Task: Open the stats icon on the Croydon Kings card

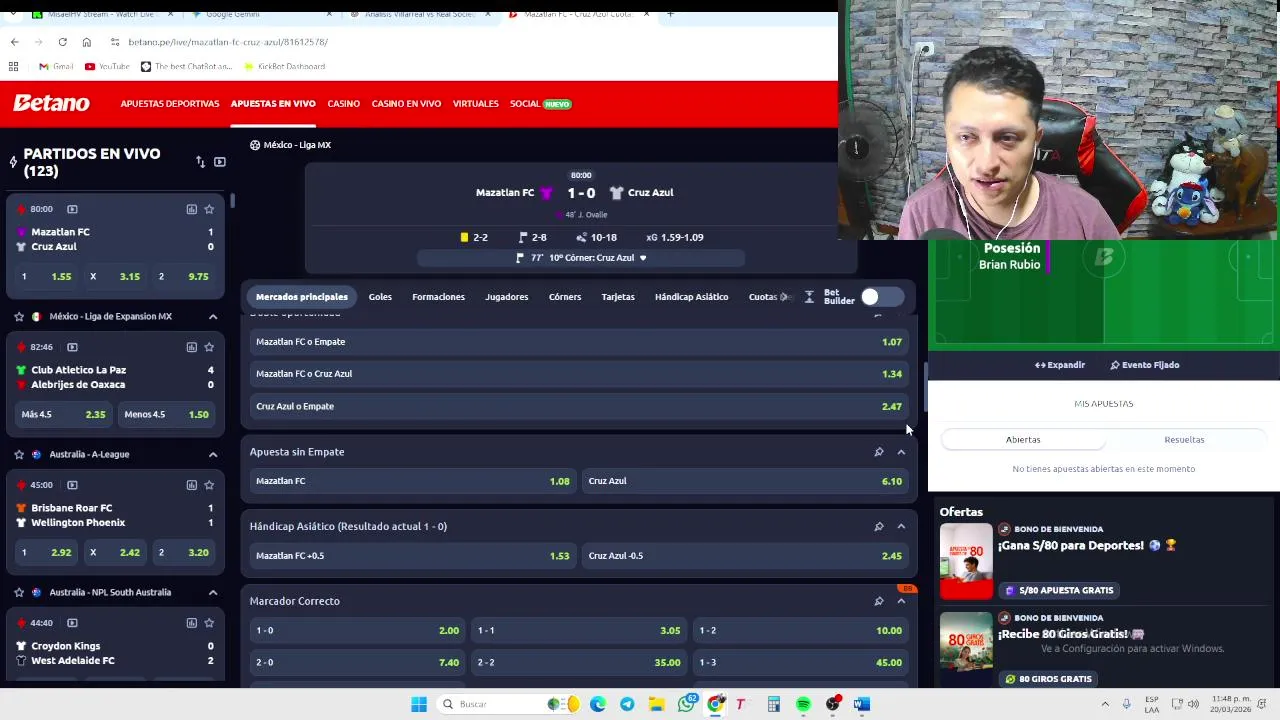Action: (191, 623)
